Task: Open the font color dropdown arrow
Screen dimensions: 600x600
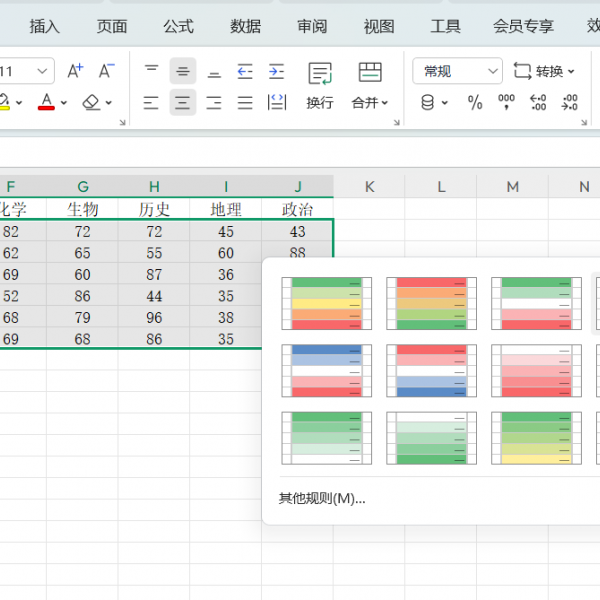Action: (x=64, y=102)
